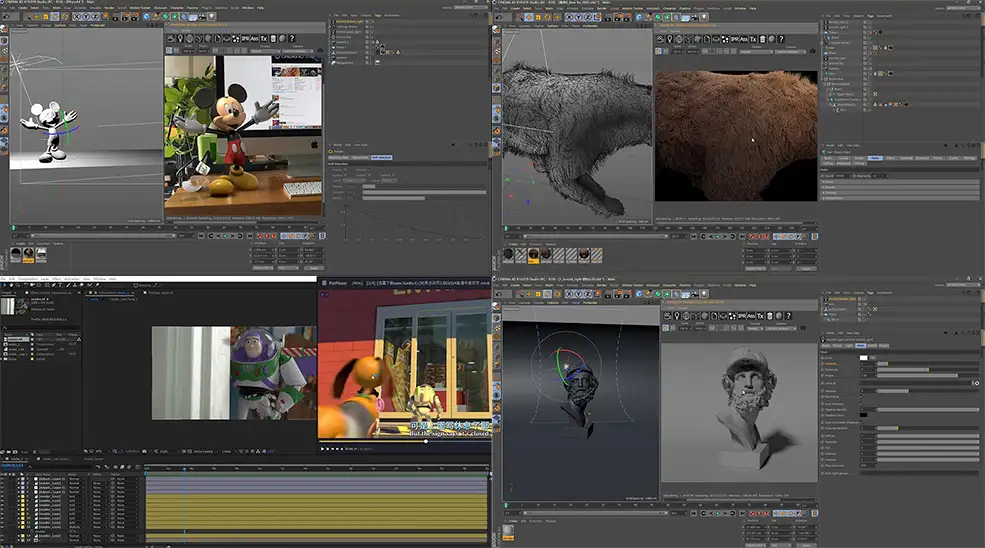
Task: Open the Render menu in the Mickey Cinema 4D window
Action: click(x=109, y=8)
